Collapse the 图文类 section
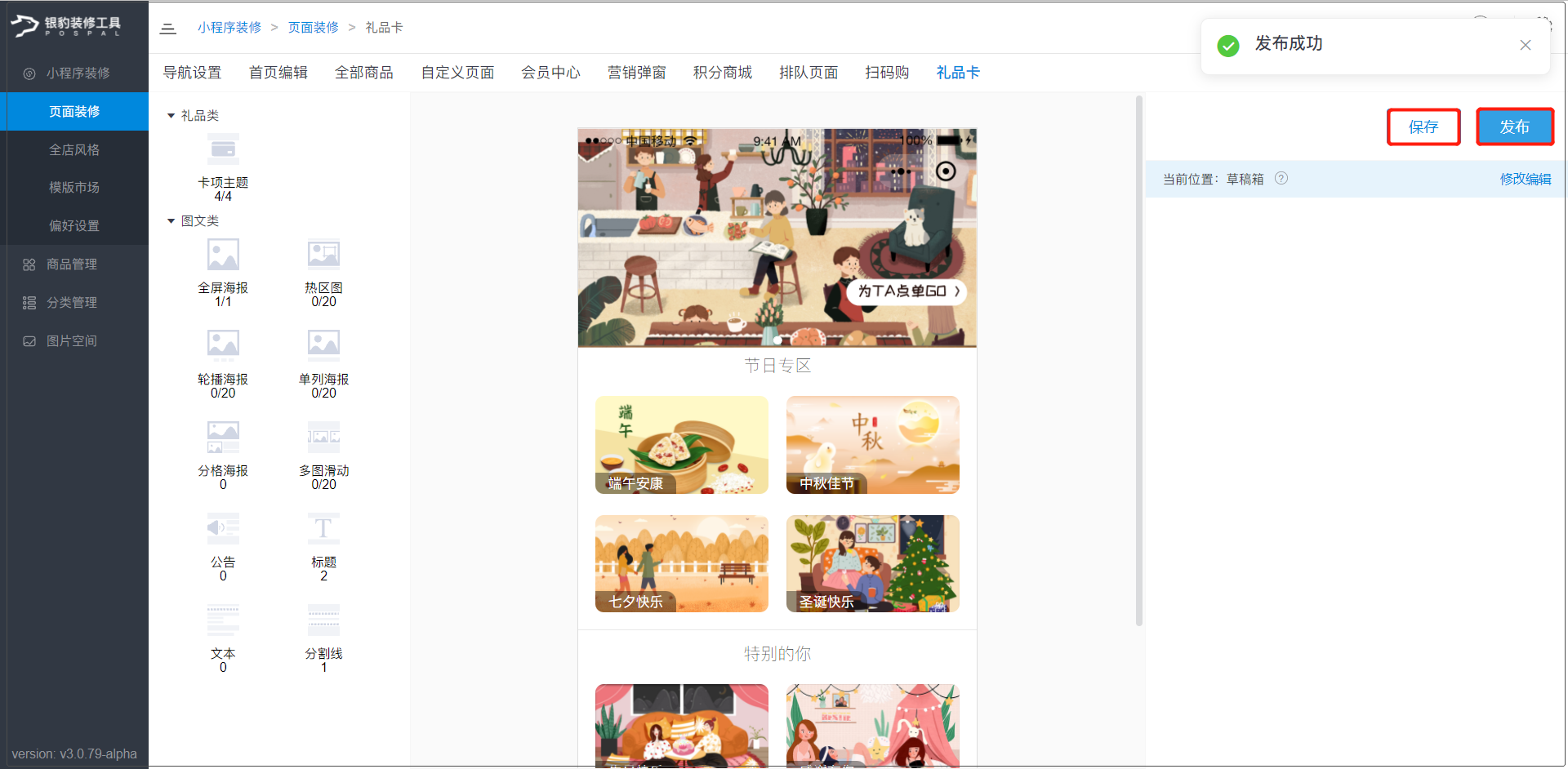This screenshot has height=769, width=1568. click(x=171, y=221)
